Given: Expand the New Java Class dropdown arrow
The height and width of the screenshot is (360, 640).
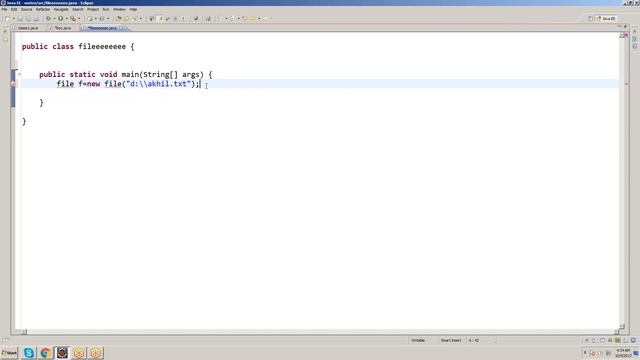Looking at the screenshot, I should coord(108,18).
